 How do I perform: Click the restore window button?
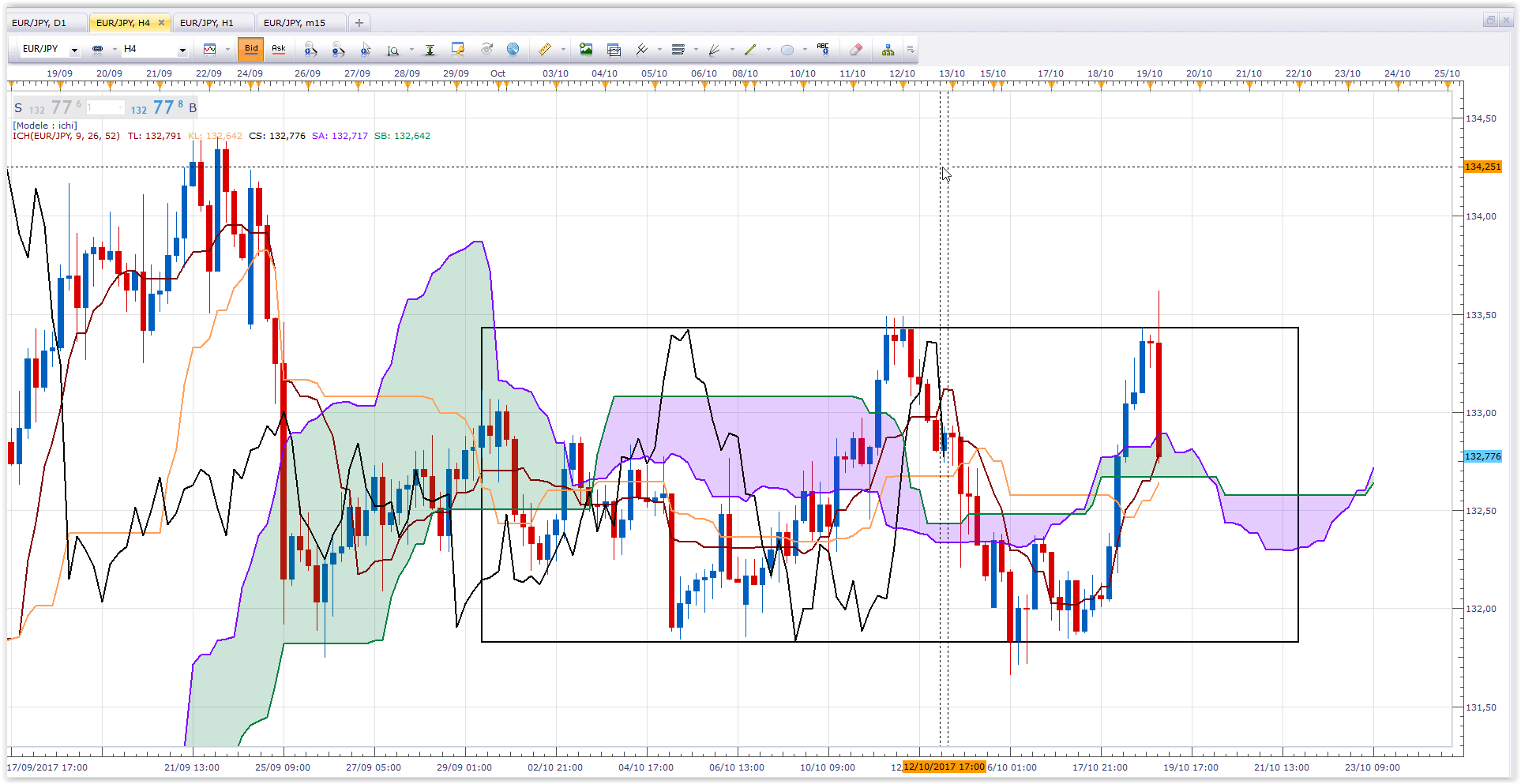1489,21
